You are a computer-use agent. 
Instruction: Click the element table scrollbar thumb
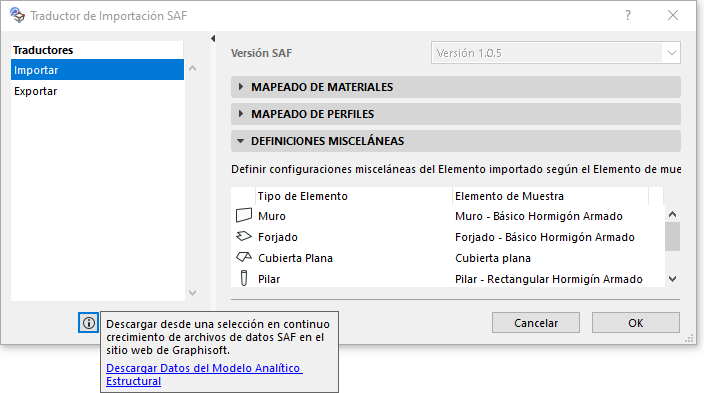672,236
